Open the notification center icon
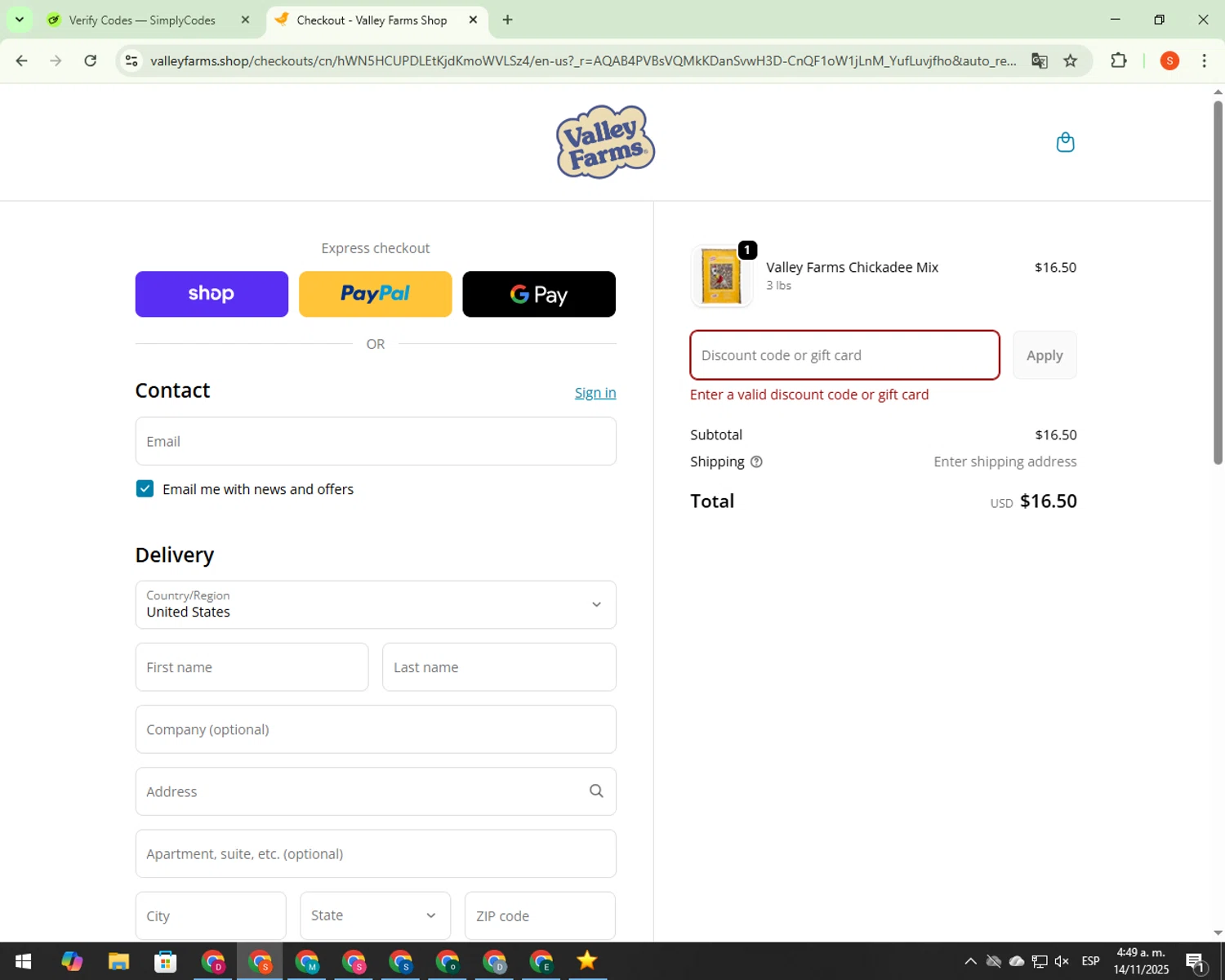 1196,962
